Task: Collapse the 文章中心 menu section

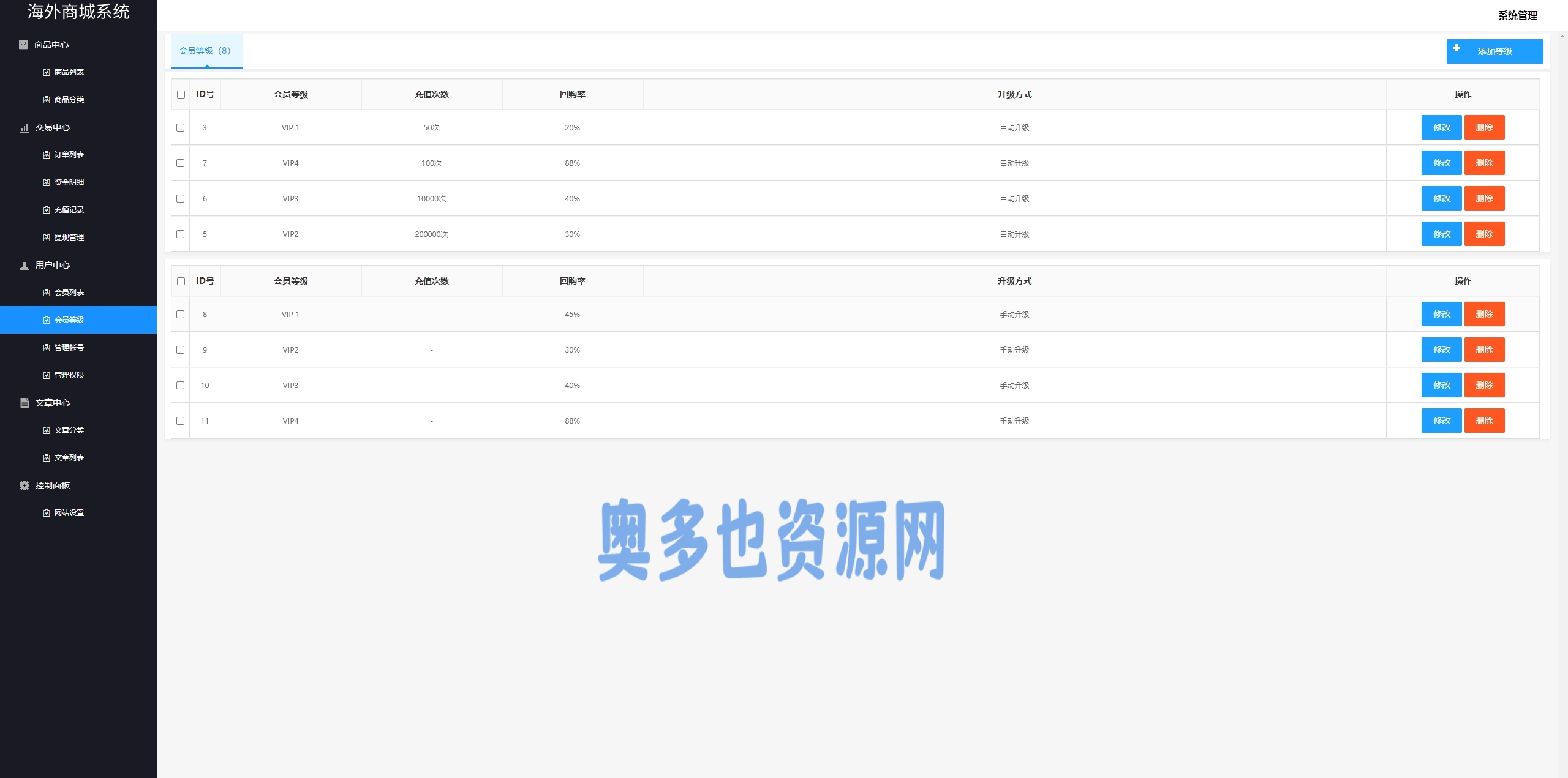Action: (x=53, y=403)
